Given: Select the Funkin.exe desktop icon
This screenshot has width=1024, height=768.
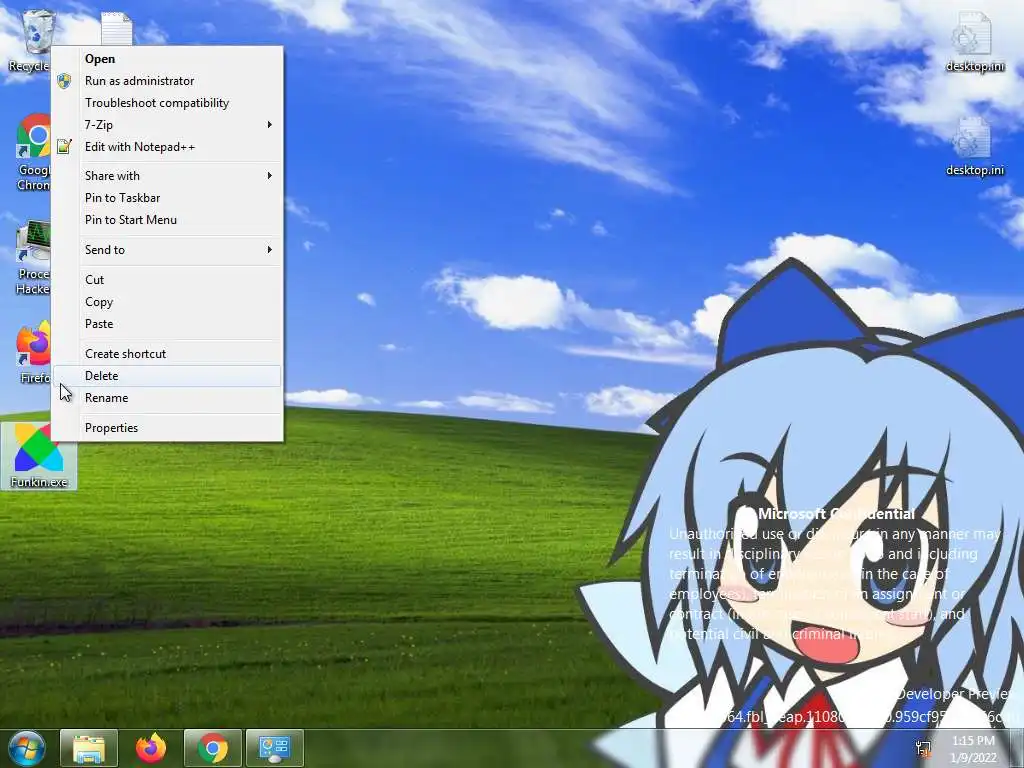Looking at the screenshot, I should [39, 456].
